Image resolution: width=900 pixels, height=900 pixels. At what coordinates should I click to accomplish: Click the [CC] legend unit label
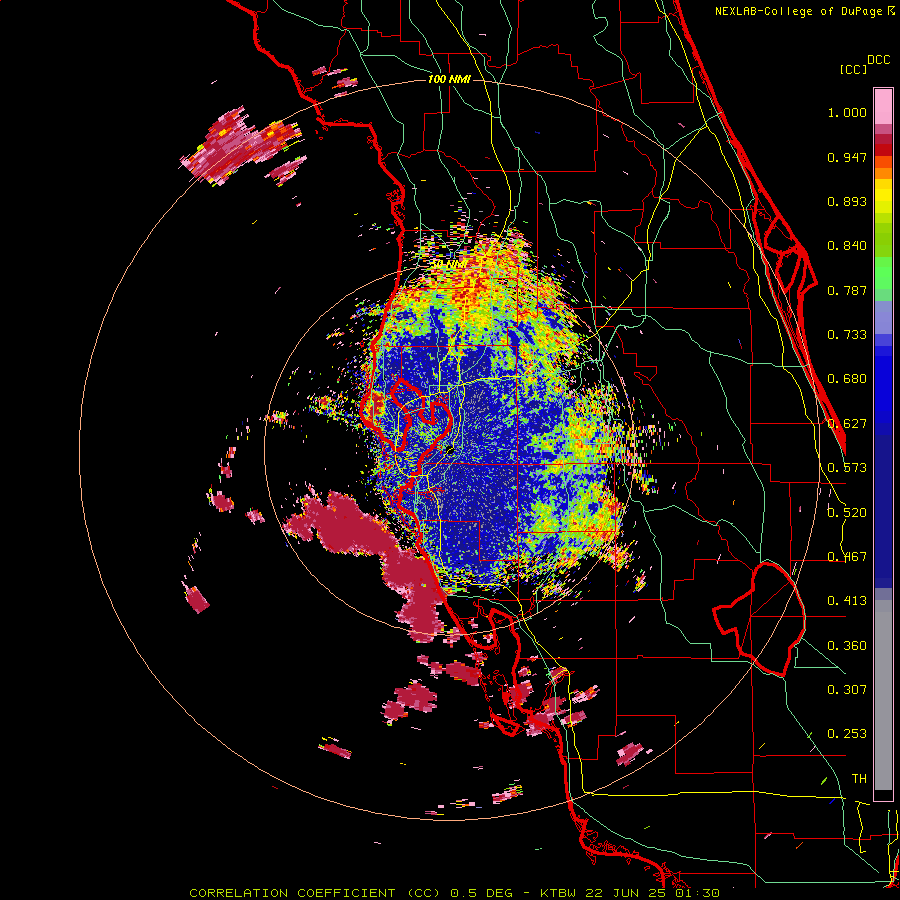[x=853, y=69]
